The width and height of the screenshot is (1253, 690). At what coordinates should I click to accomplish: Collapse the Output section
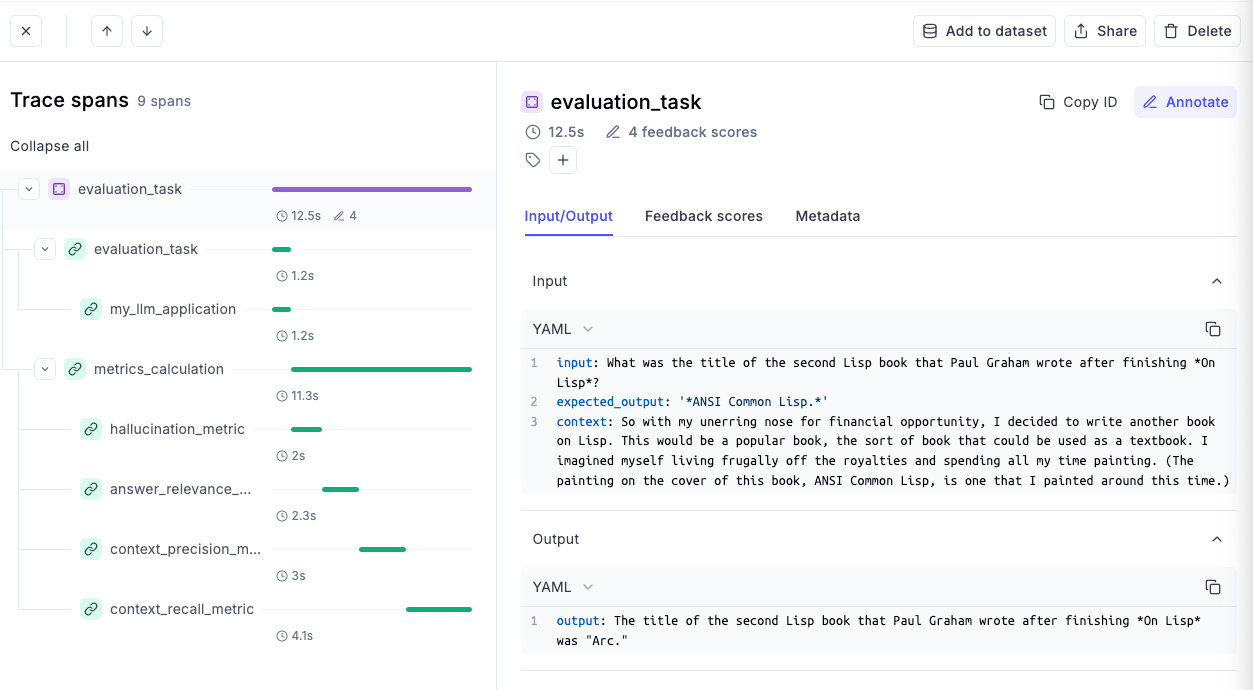[1217, 539]
